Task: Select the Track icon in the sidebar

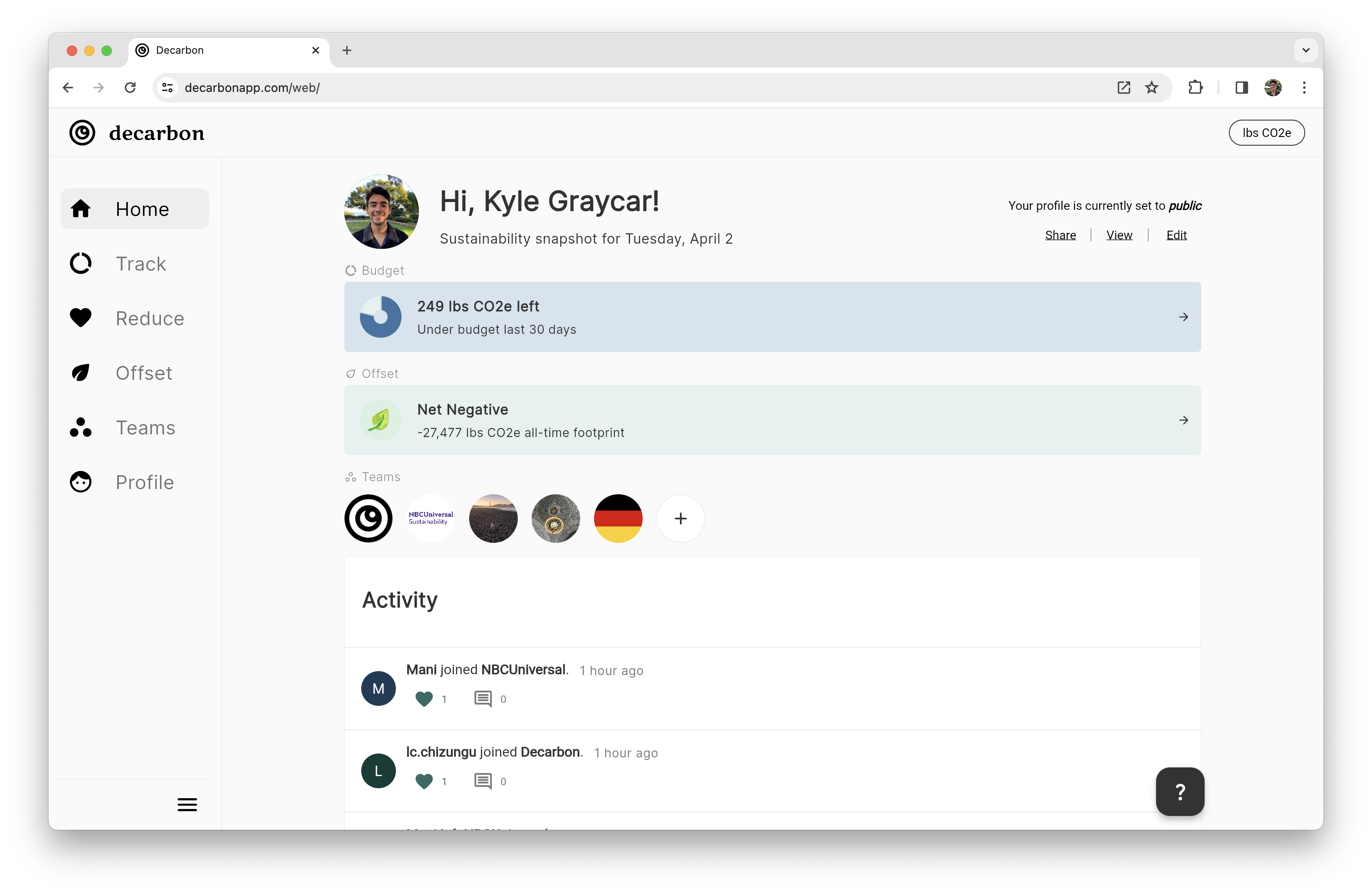Action: [80, 263]
